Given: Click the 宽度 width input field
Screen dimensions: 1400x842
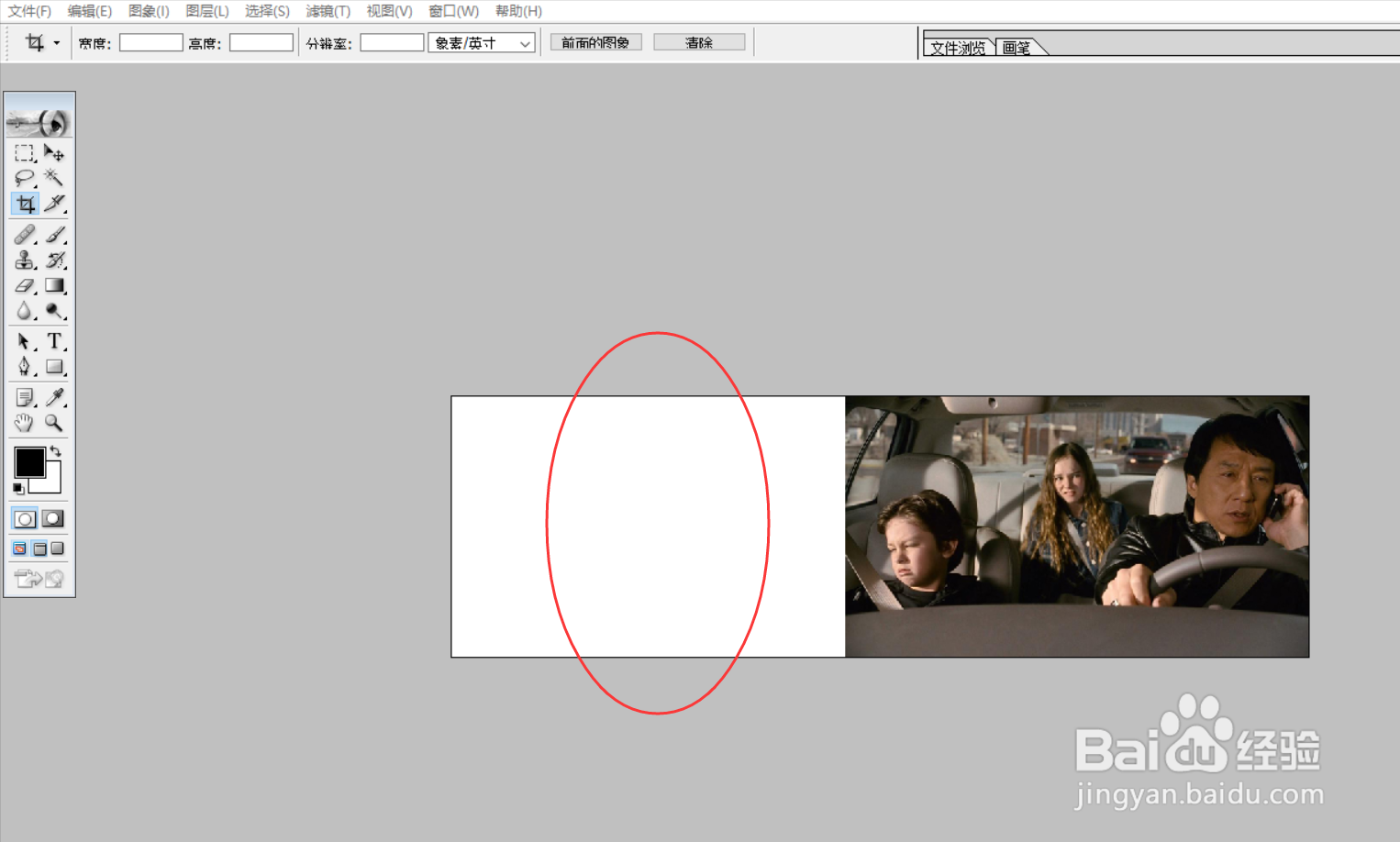Looking at the screenshot, I should 151,43.
